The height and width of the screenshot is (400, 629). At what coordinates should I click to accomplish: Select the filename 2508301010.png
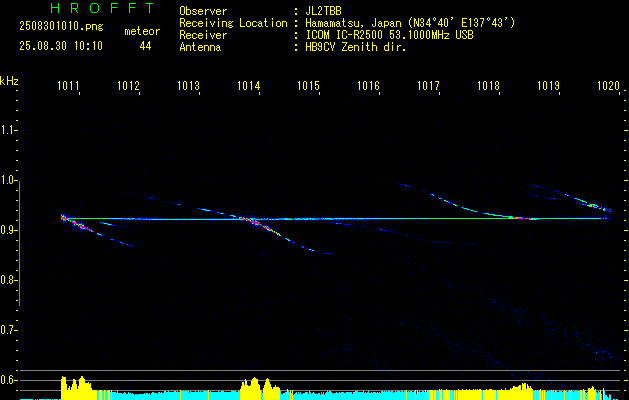click(x=61, y=26)
